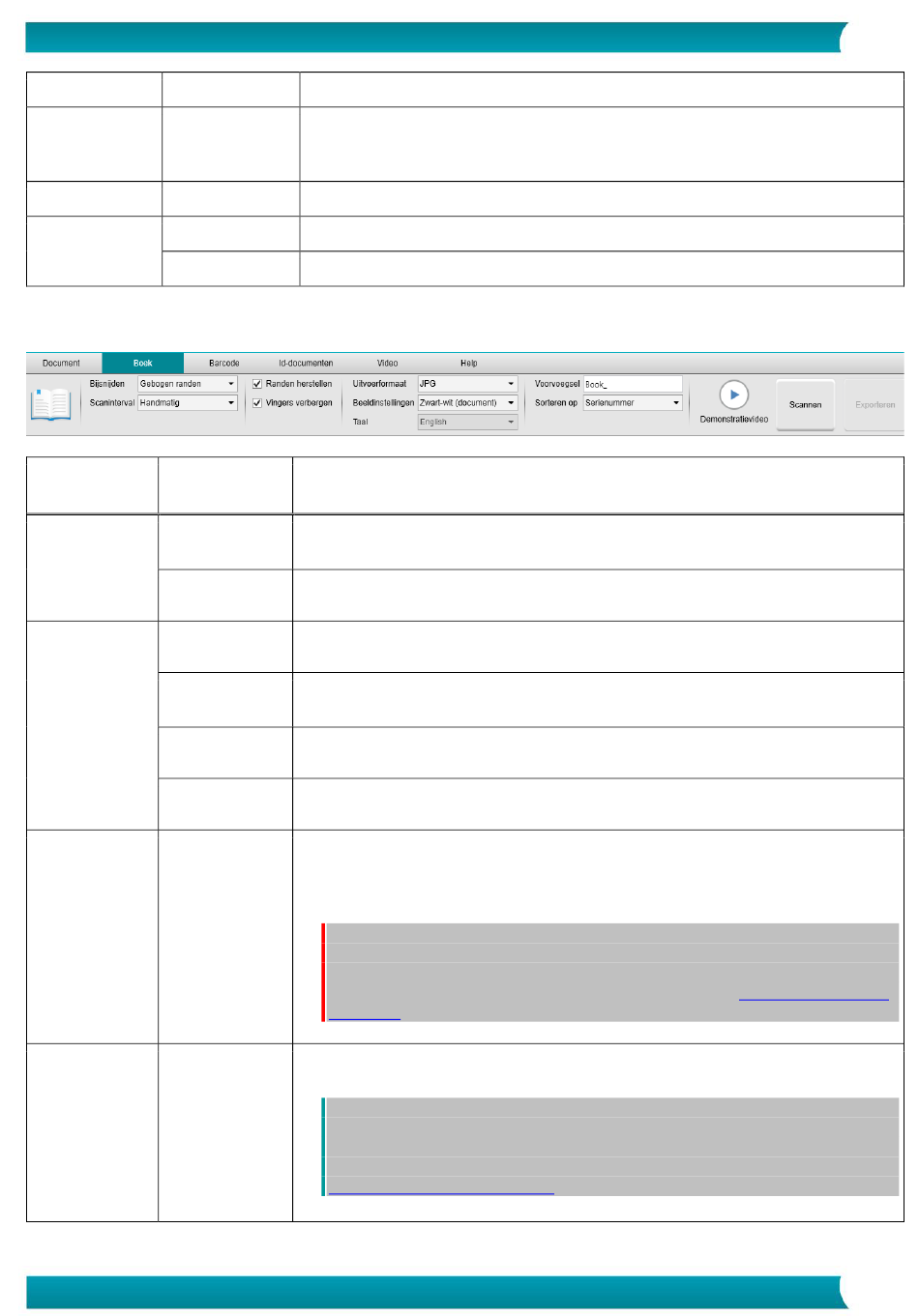Image resolution: width=919 pixels, height=1316 pixels.
Task: Uncheck Vingers verbergen option
Action: [257, 403]
